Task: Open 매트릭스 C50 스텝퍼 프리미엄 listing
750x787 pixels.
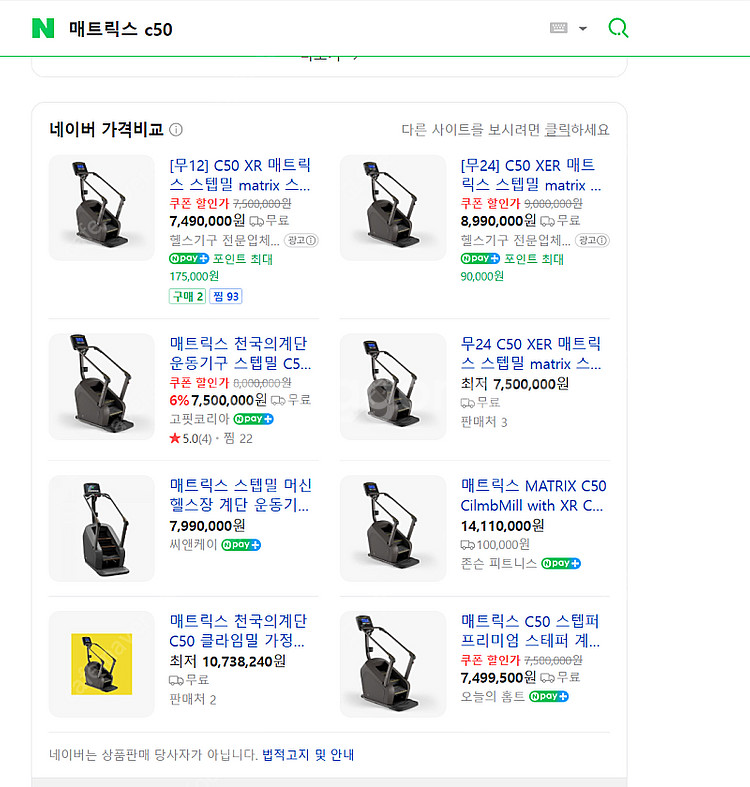Action: coord(530,630)
